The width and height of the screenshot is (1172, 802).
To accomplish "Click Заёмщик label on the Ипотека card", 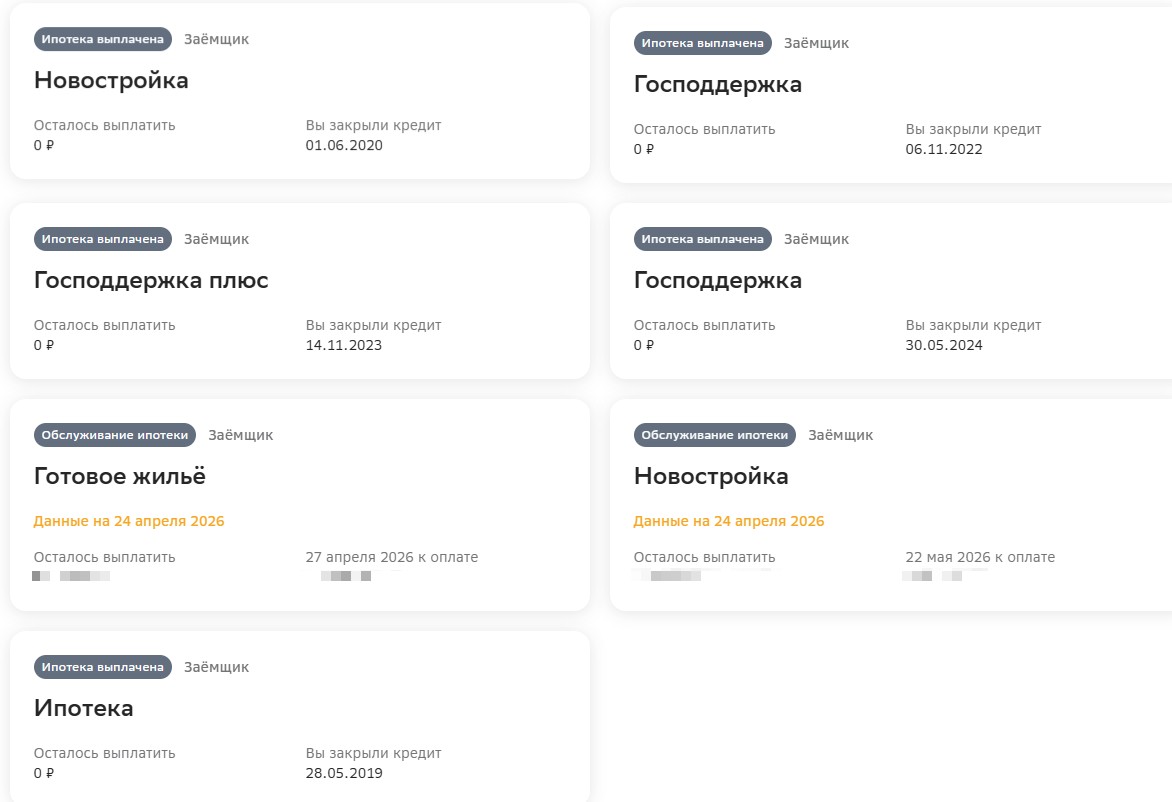I will coord(217,667).
